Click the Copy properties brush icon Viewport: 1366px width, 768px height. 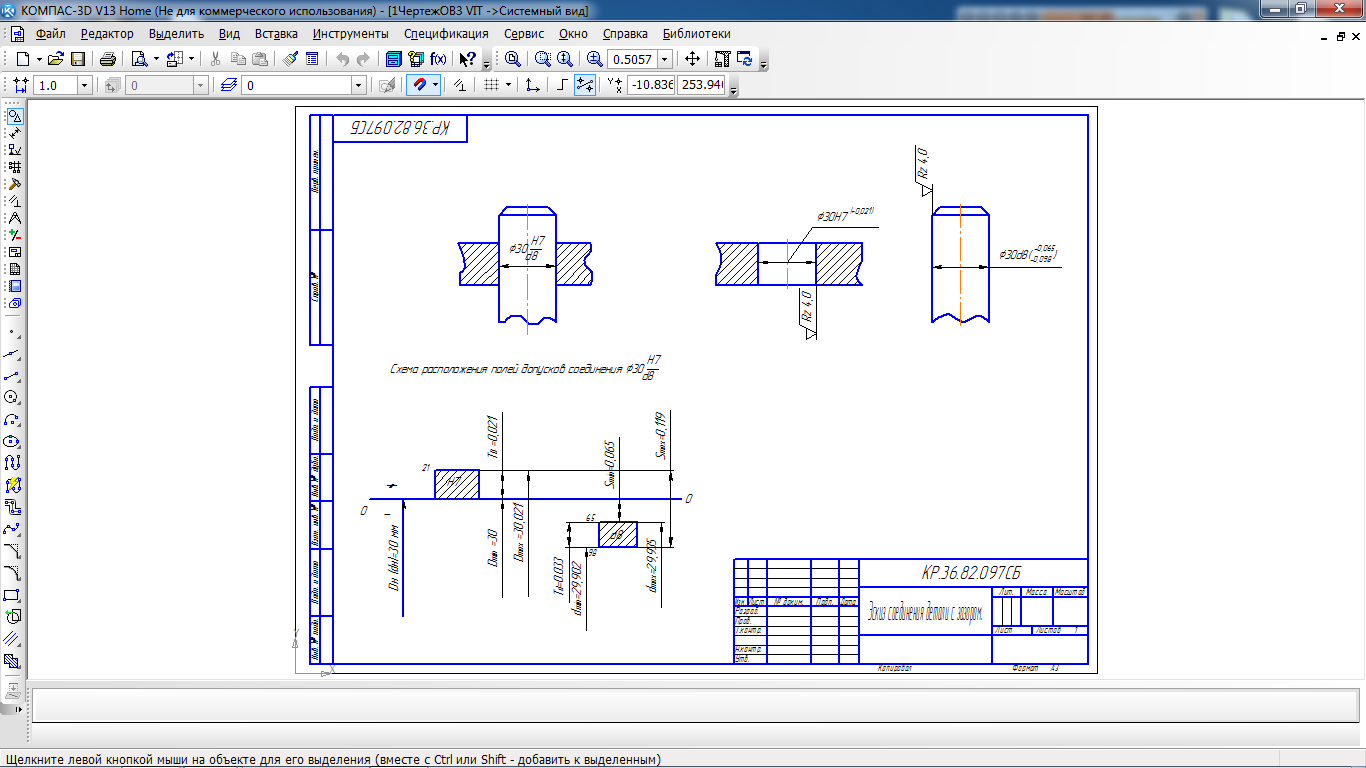(290, 59)
